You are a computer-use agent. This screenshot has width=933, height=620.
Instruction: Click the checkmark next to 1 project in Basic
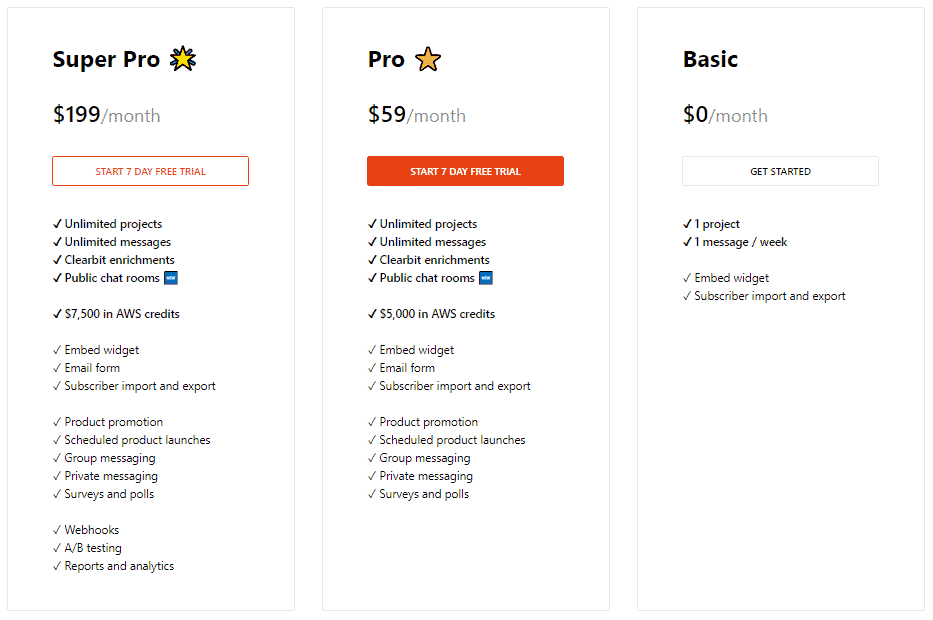click(687, 223)
